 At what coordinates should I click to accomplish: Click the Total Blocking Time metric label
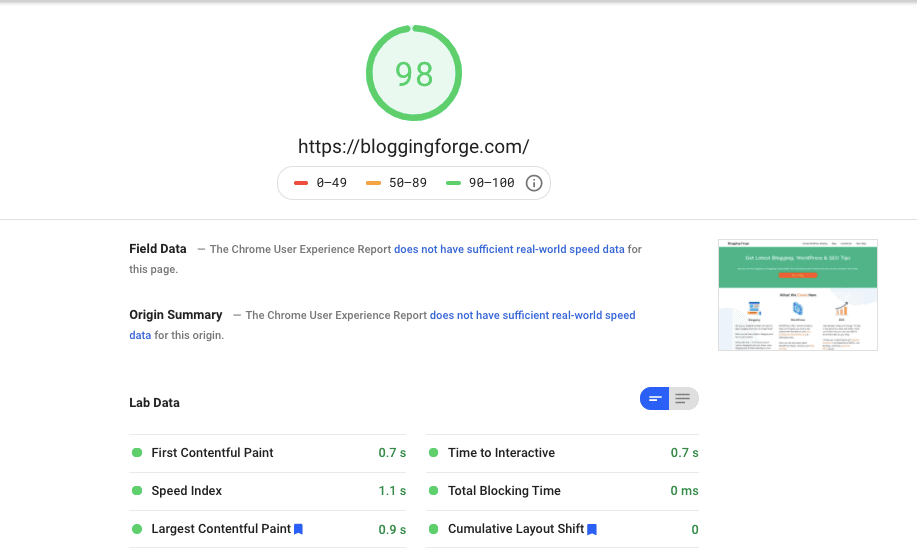click(x=504, y=491)
